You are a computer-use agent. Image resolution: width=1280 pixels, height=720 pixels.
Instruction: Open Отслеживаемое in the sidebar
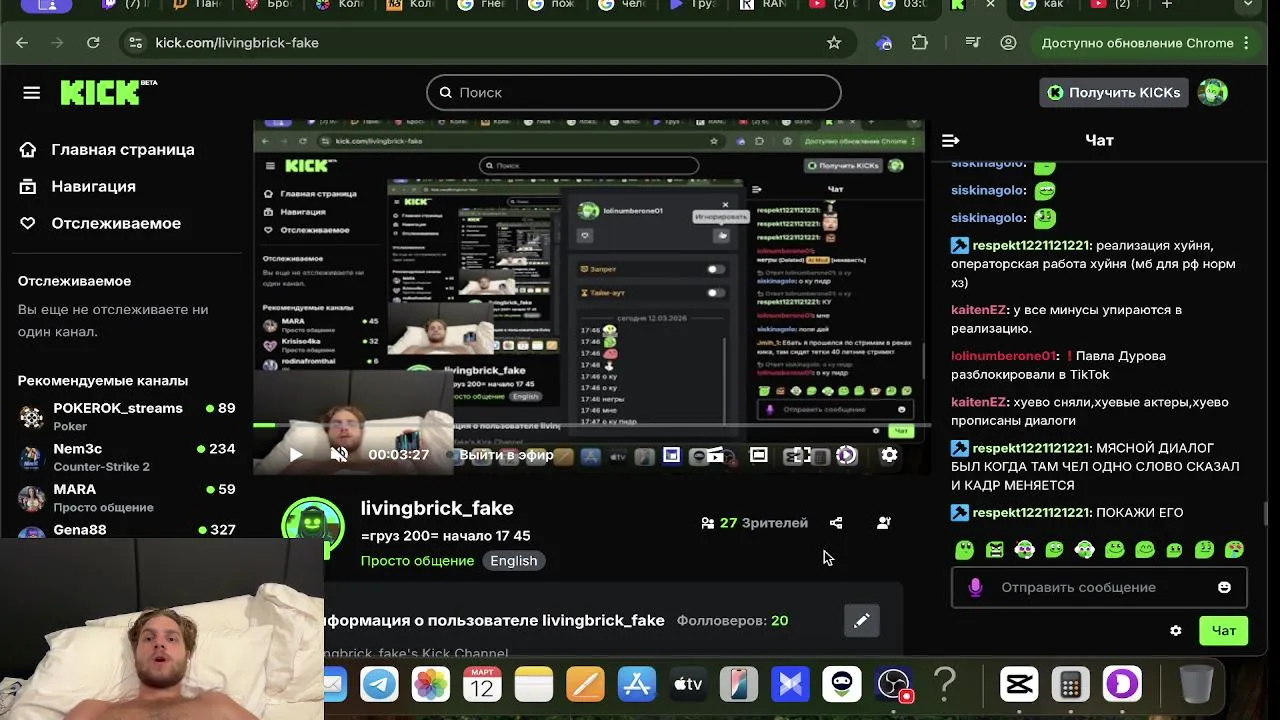pyautogui.click(x=100, y=224)
